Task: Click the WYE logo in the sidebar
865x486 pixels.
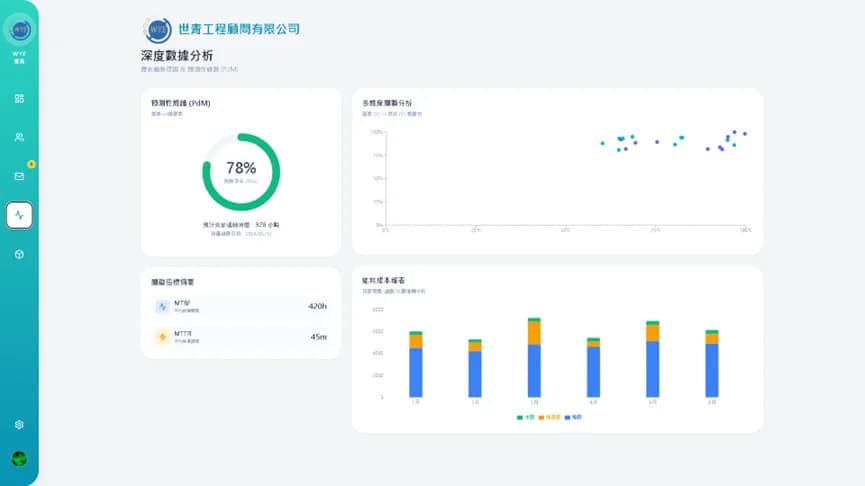Action: pyautogui.click(x=19, y=29)
